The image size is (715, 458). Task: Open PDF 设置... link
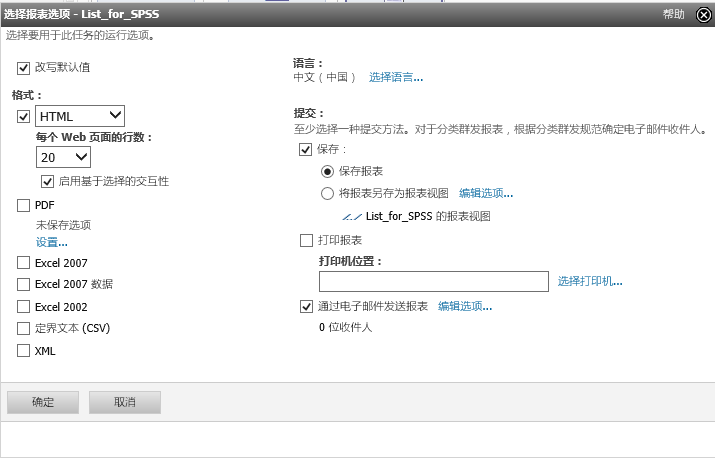pos(52,242)
